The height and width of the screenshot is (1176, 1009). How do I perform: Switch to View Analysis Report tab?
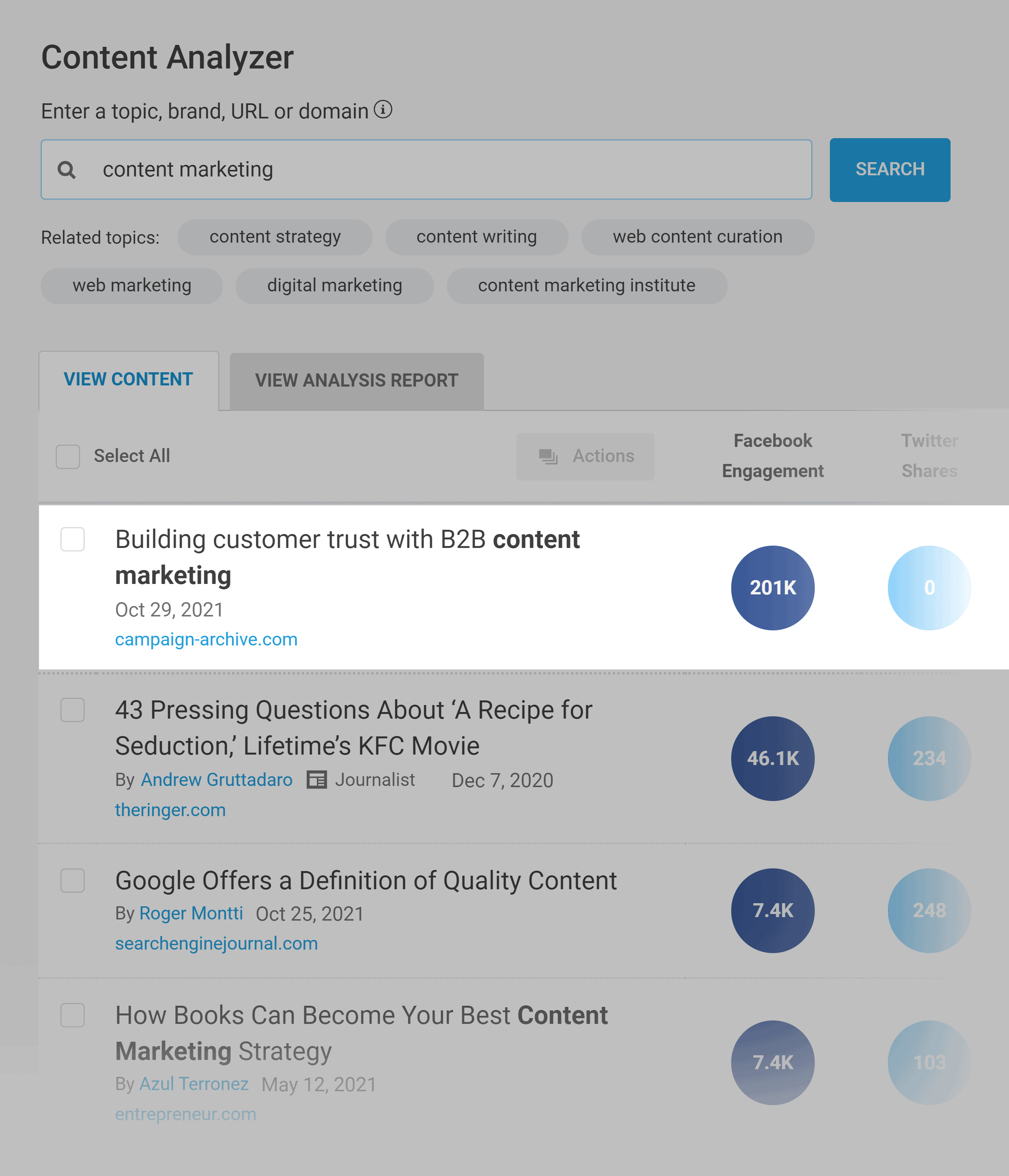[x=356, y=381]
